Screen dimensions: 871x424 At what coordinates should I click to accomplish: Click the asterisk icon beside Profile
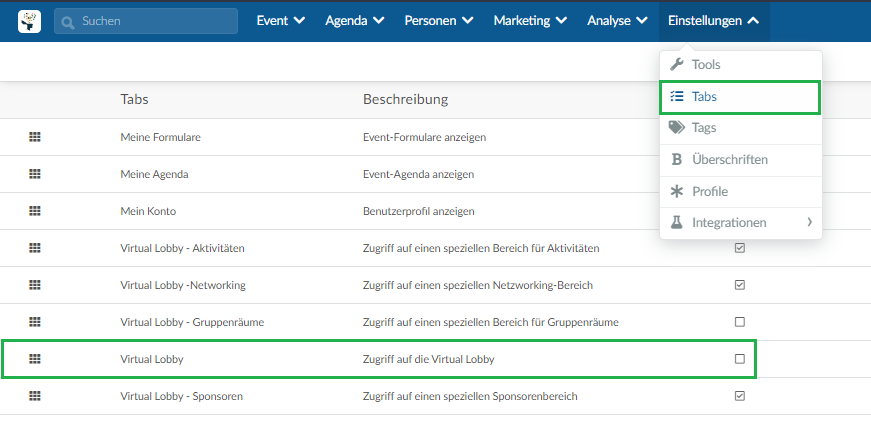[x=677, y=192]
